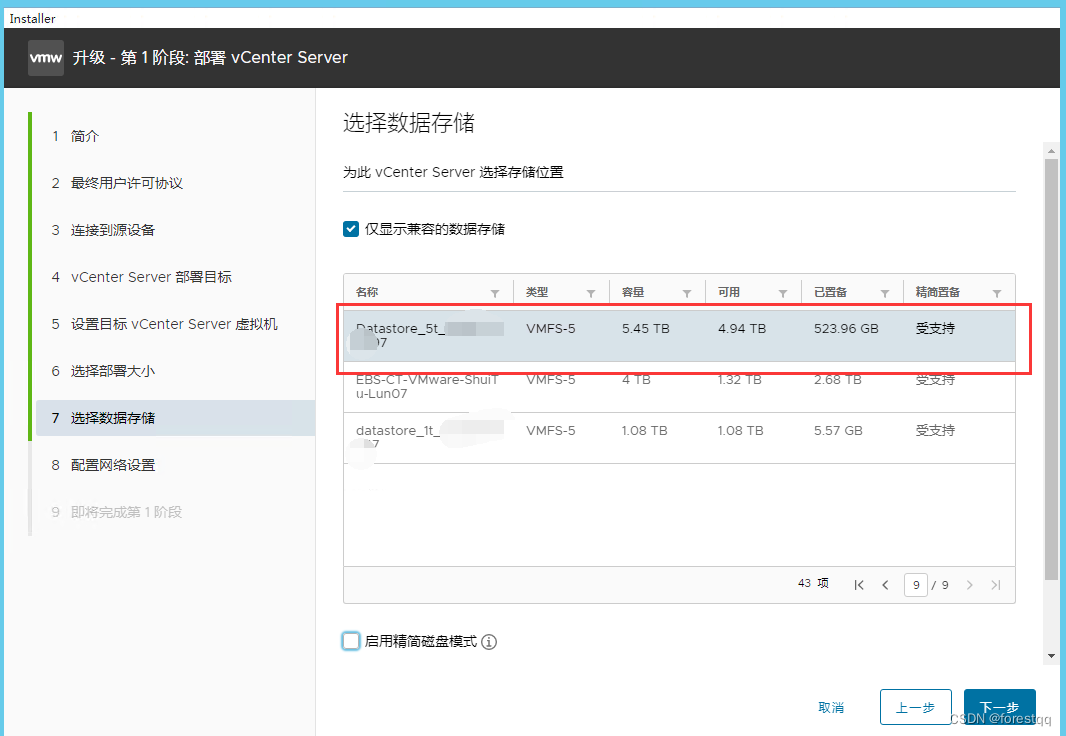Sort by 精简置备 column header

(x=938, y=292)
